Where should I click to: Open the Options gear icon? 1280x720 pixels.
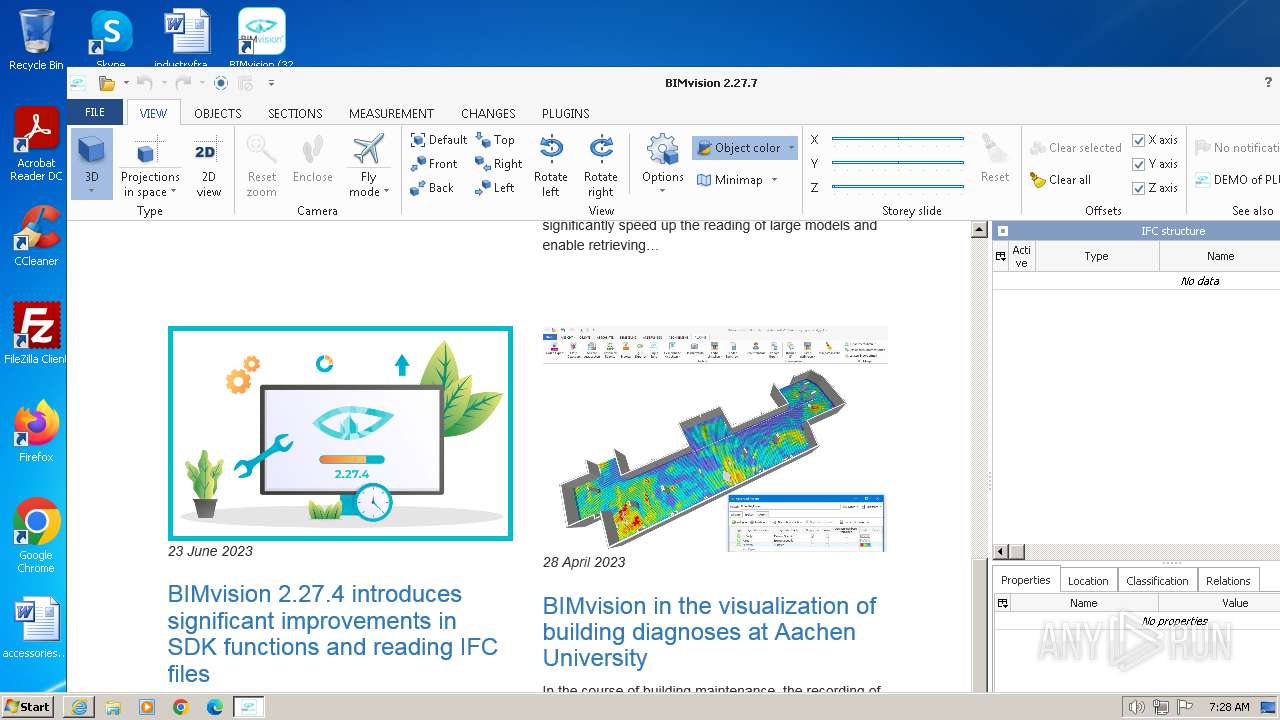662,151
